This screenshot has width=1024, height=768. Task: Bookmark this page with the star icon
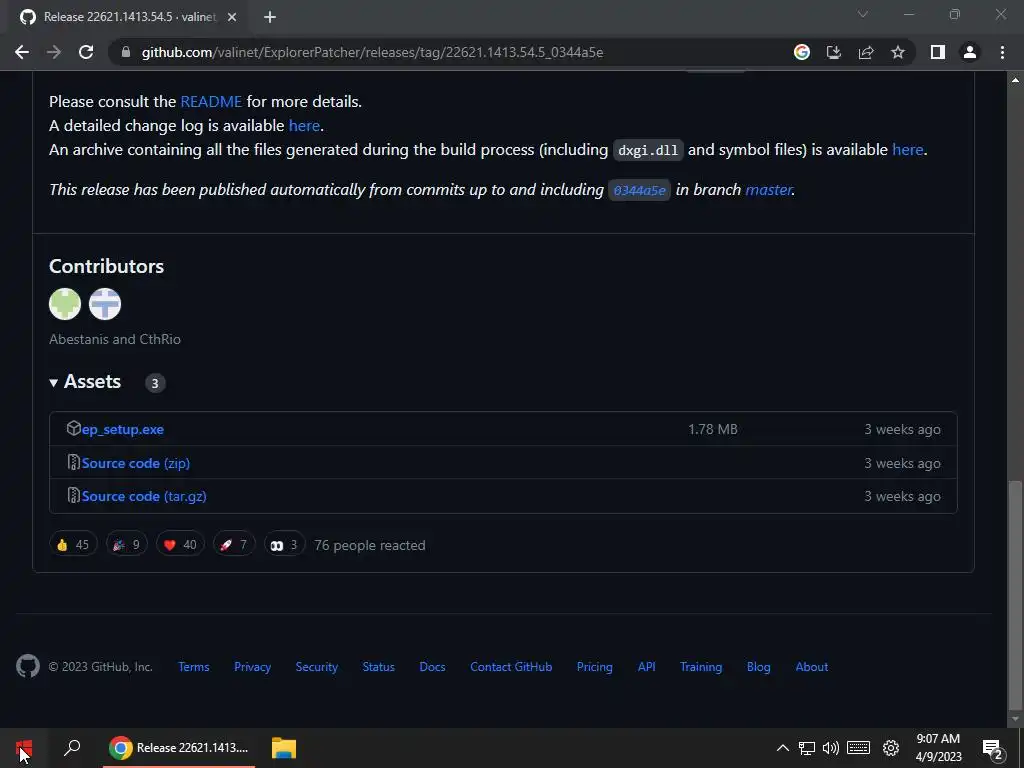(x=898, y=52)
